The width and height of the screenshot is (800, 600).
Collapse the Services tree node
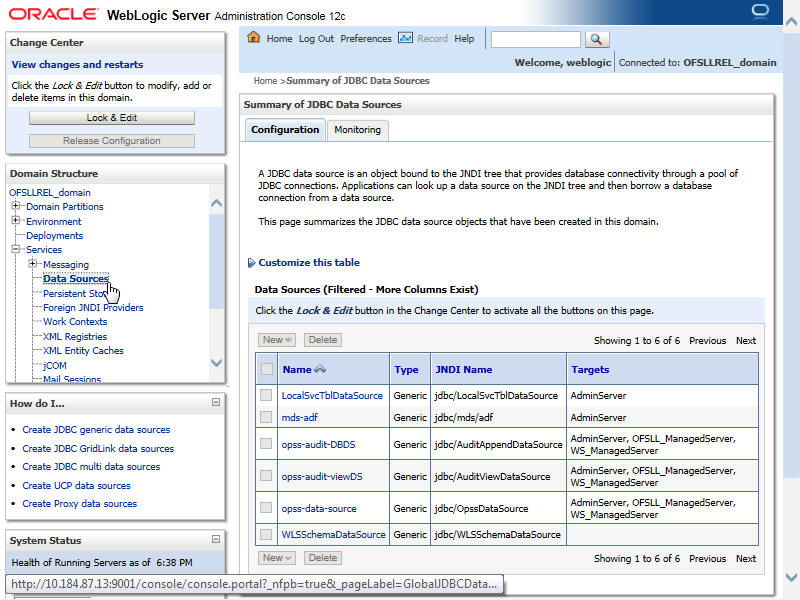pyautogui.click(x=16, y=249)
